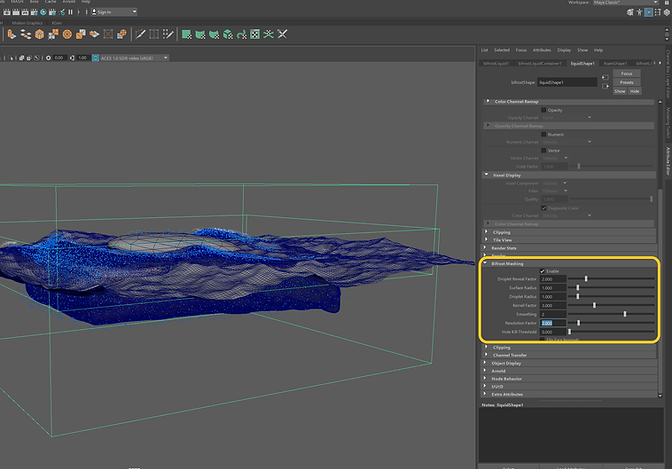Expand the Extra Attributes section

(x=485, y=394)
